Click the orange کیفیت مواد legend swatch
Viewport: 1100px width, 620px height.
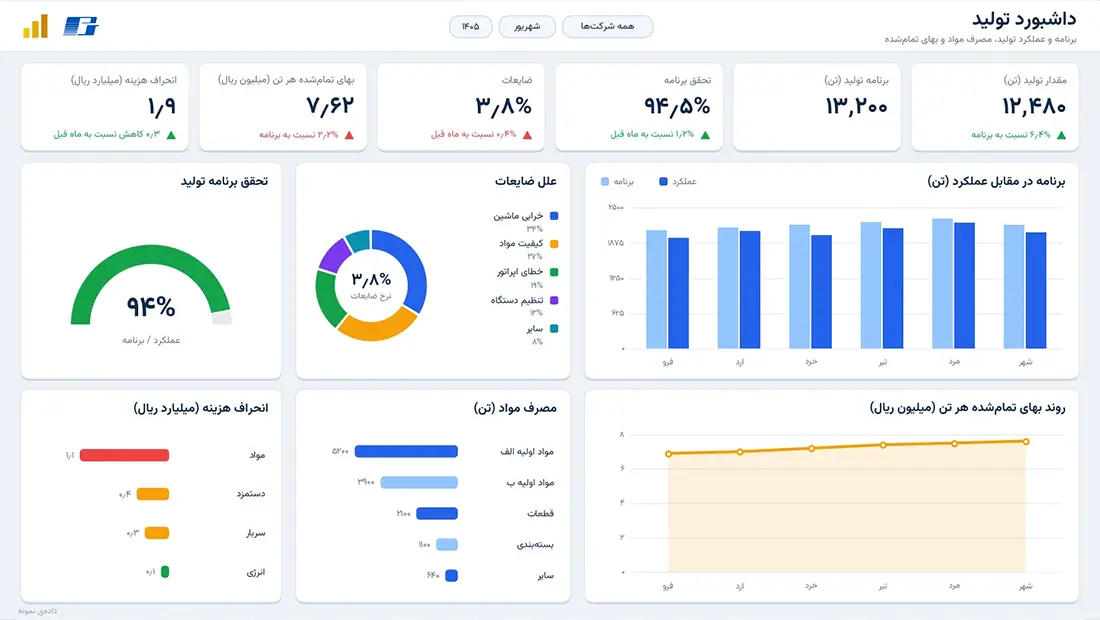coord(554,244)
